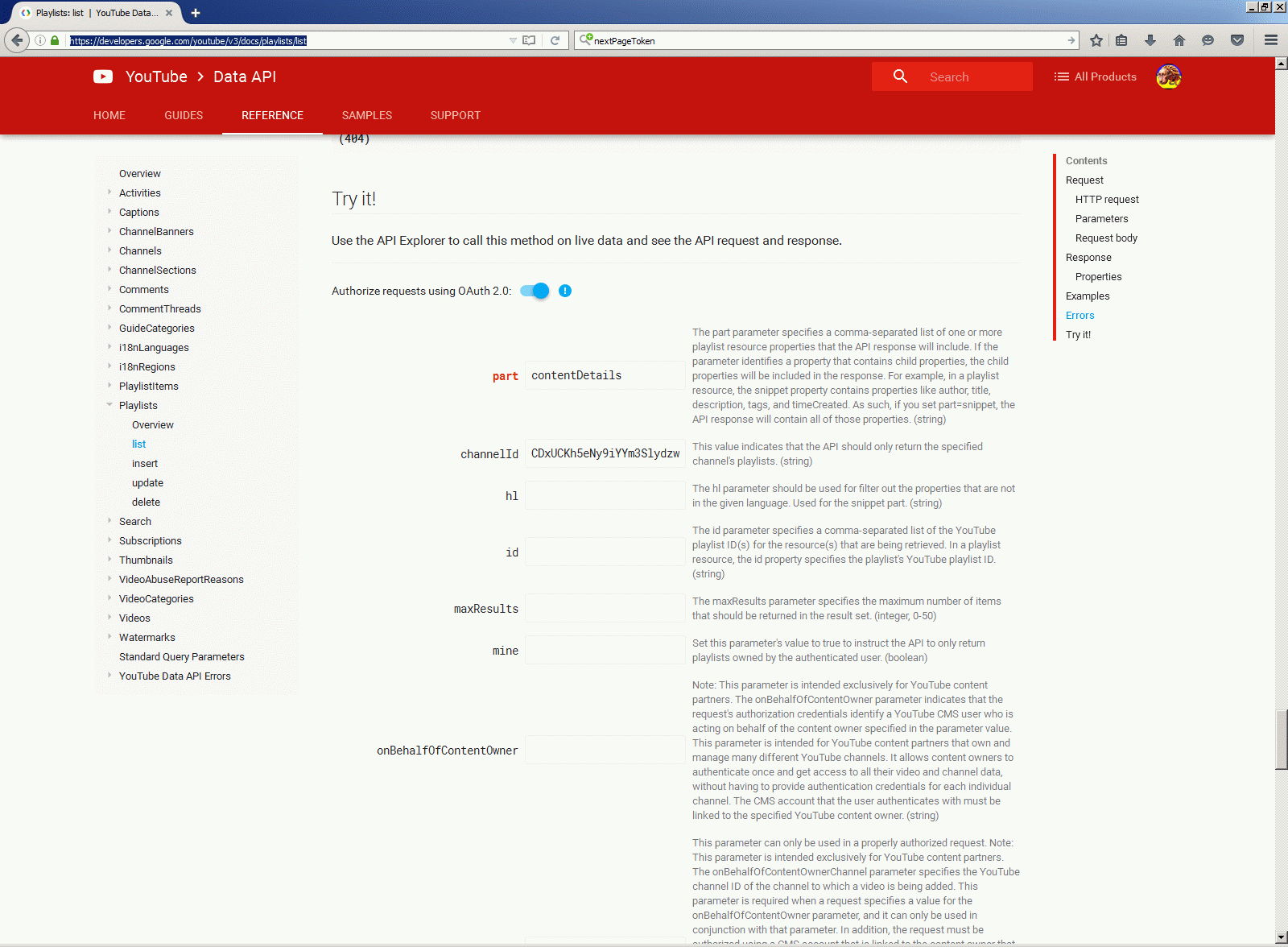The height and width of the screenshot is (947, 1288).
Task: Select the REFERENCE tab
Action: pyautogui.click(x=272, y=115)
